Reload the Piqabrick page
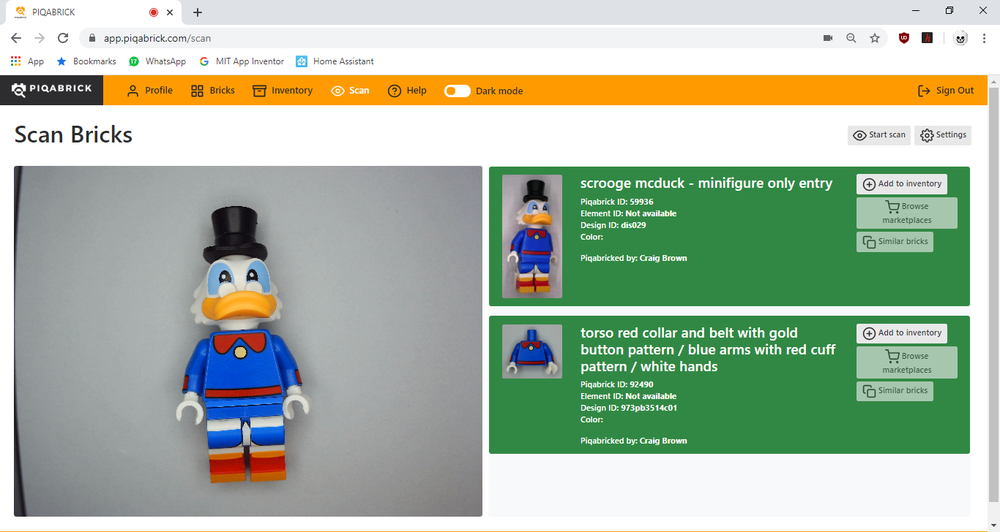Screen dimensions: 1000x532 [62, 38]
